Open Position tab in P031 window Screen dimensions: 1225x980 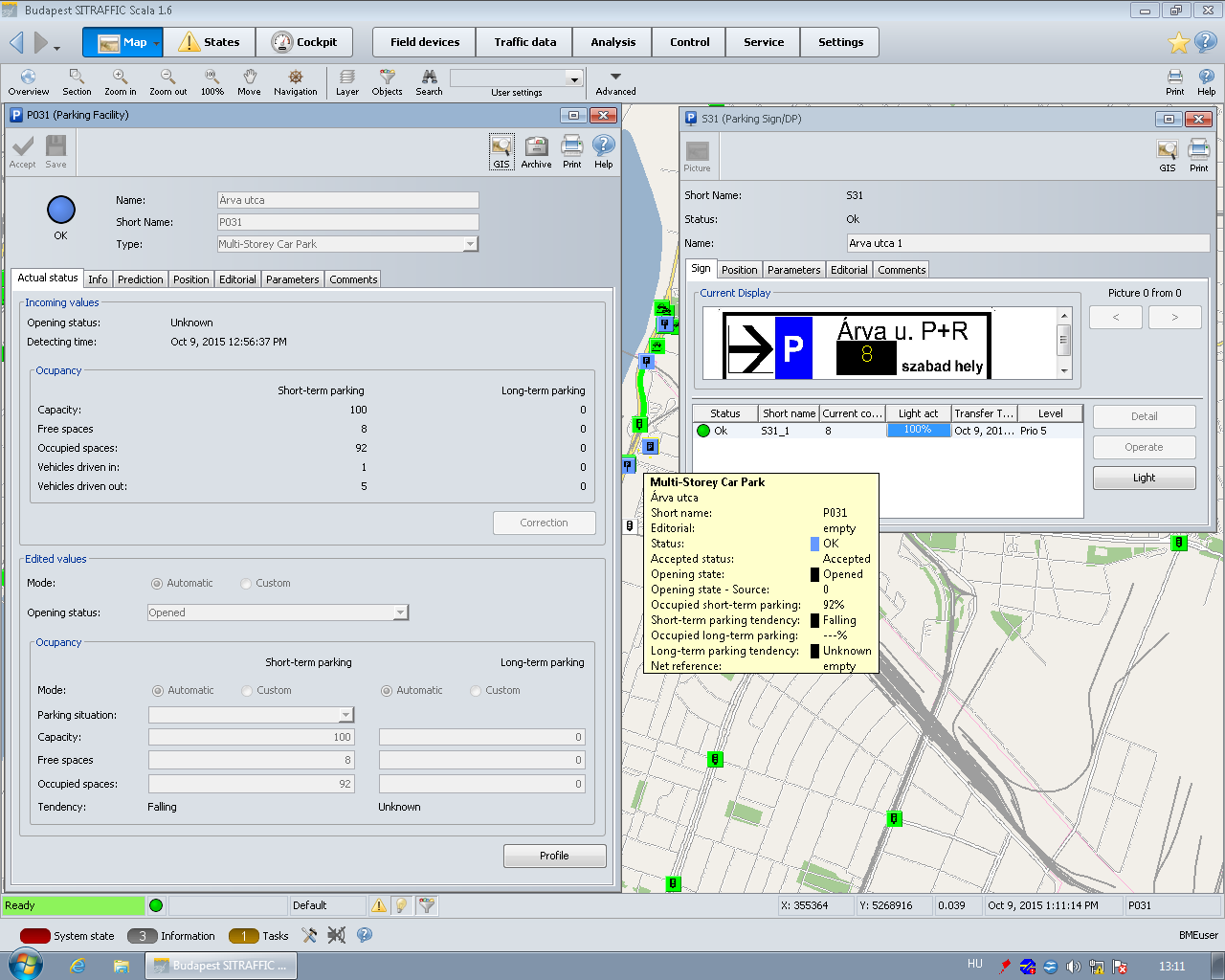click(190, 279)
